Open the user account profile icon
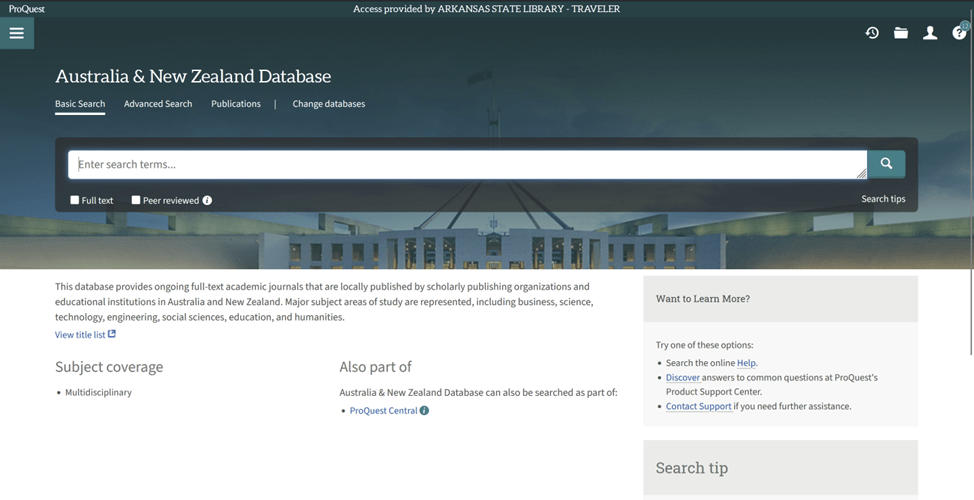Screen dimensions: 974x500 [930, 33]
